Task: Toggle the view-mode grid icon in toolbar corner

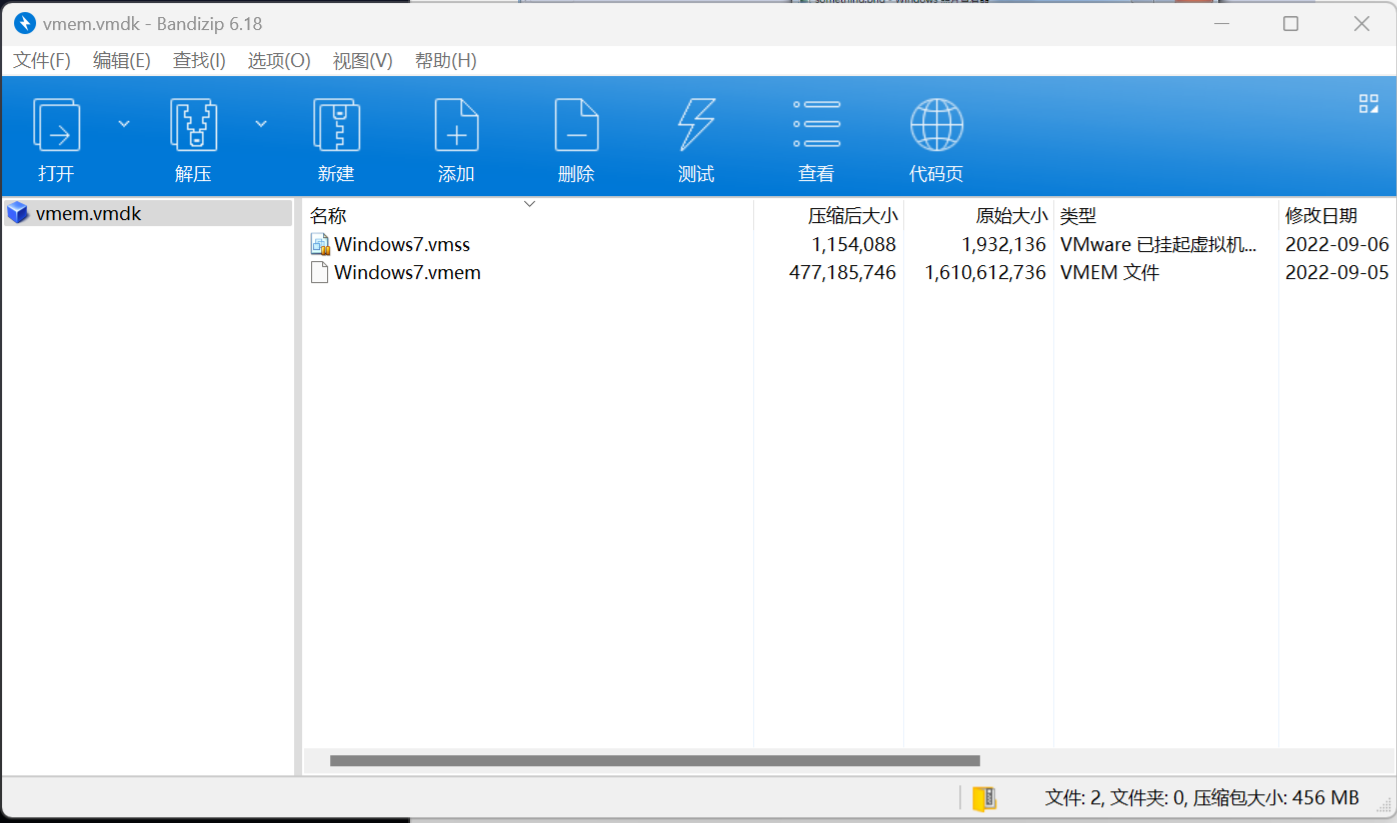Action: [1369, 103]
